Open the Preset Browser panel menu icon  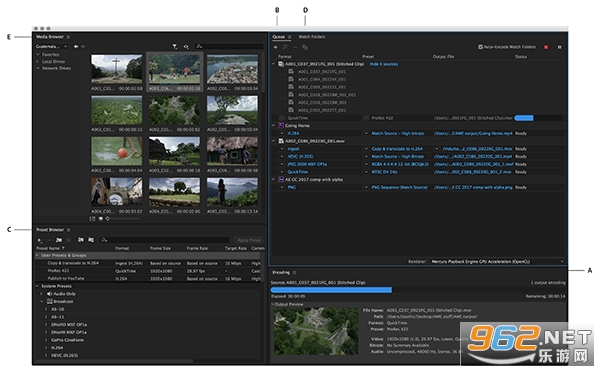point(68,230)
